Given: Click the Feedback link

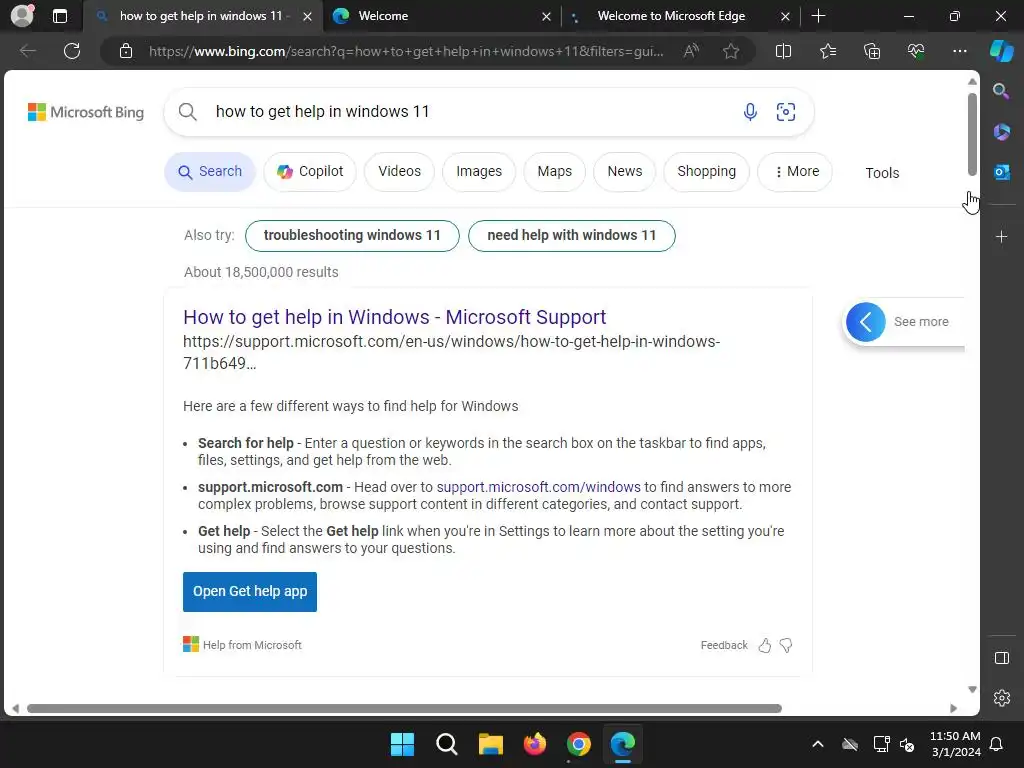Looking at the screenshot, I should click(x=724, y=645).
